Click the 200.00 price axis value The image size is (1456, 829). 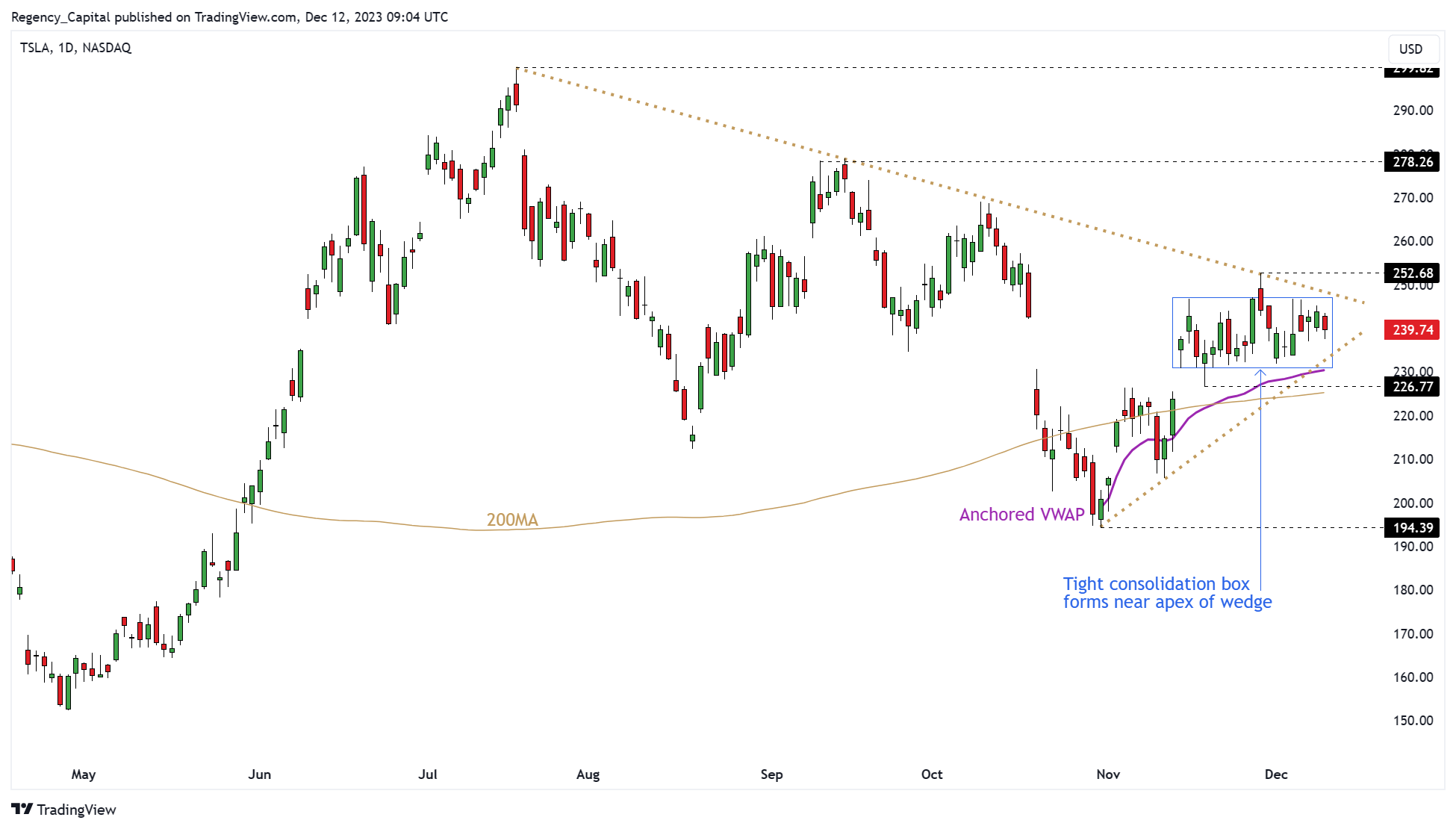(1413, 503)
